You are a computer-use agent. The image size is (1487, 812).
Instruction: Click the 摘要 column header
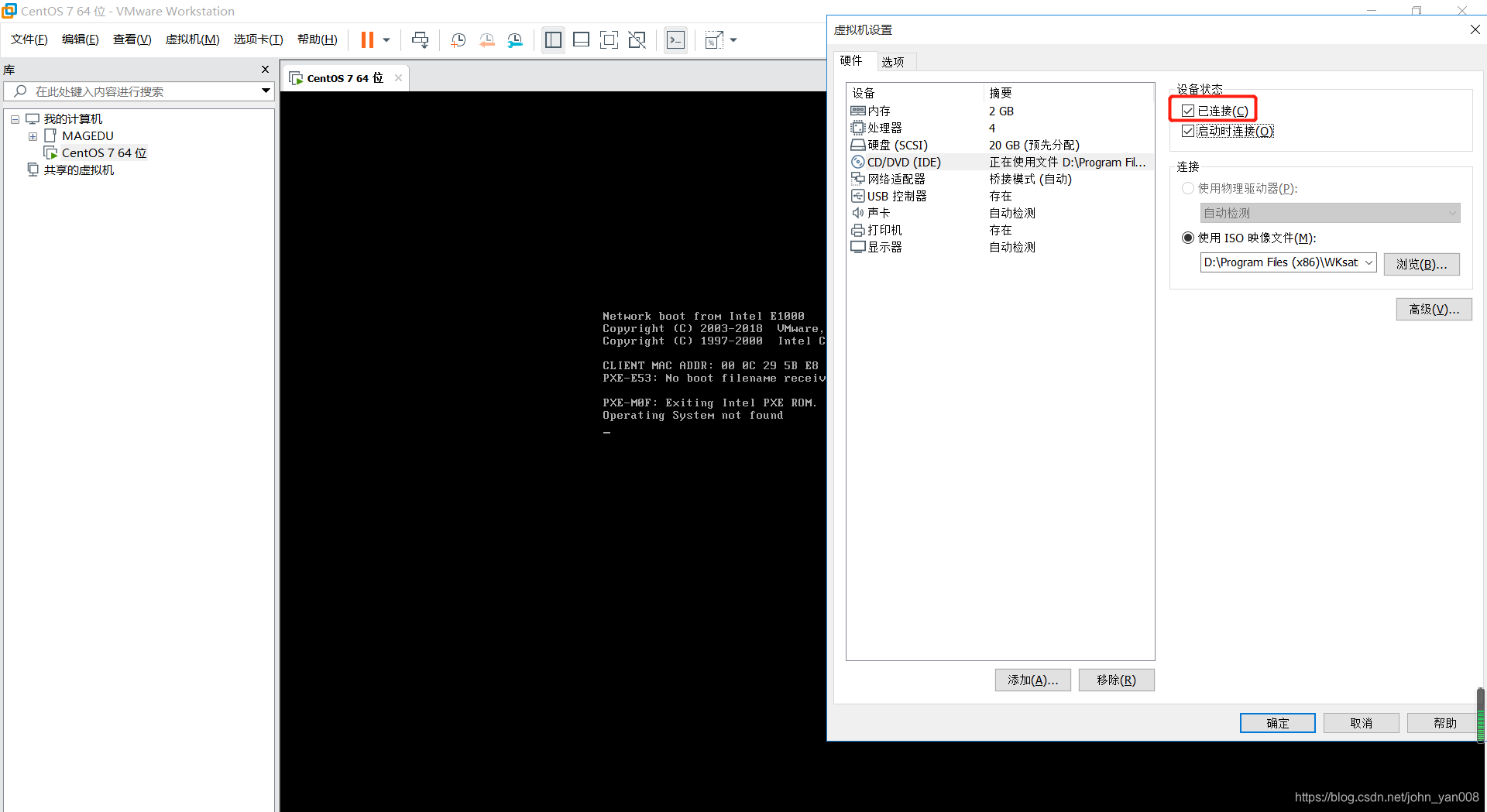[x=1069, y=93]
